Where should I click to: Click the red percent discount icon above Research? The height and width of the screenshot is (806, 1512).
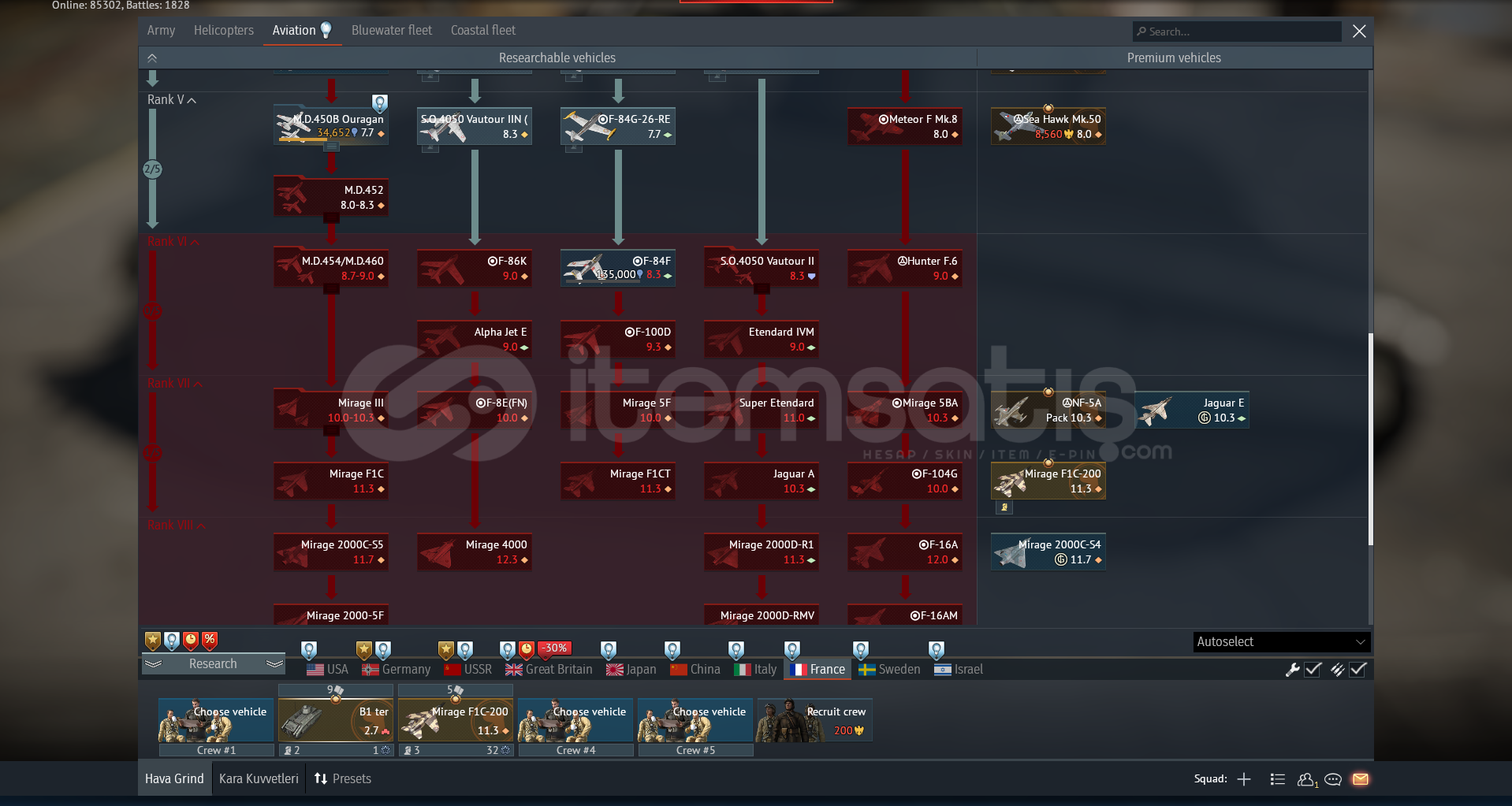click(x=210, y=641)
